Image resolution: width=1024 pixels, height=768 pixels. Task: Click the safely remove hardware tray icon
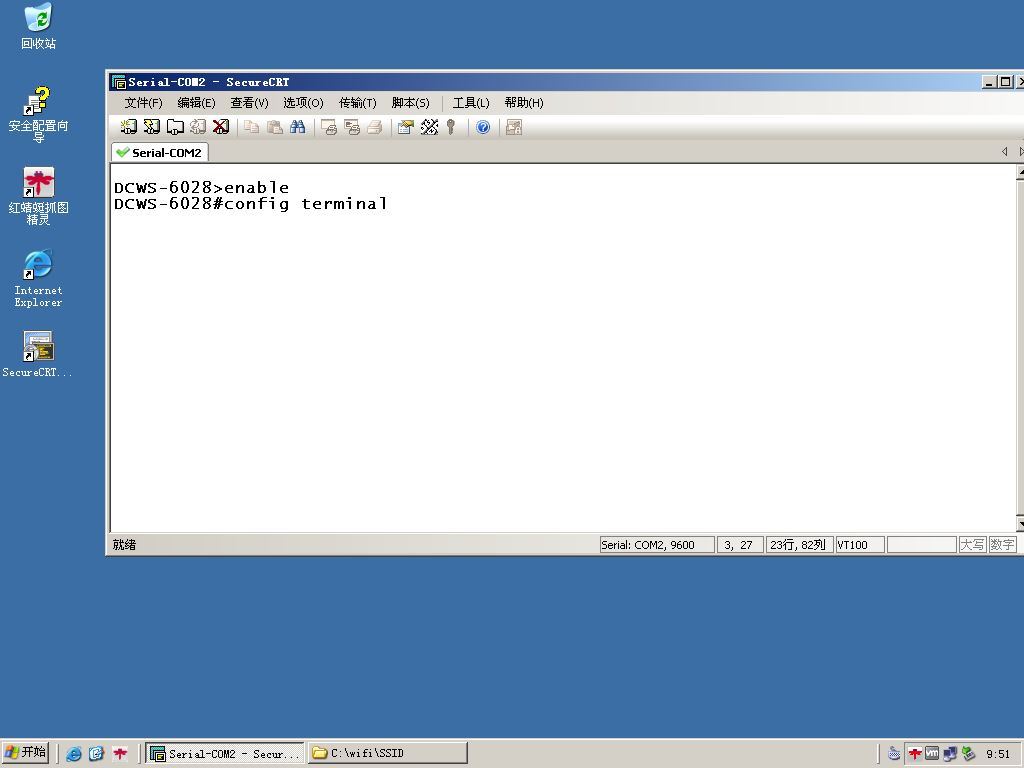pyautogui.click(x=968, y=754)
